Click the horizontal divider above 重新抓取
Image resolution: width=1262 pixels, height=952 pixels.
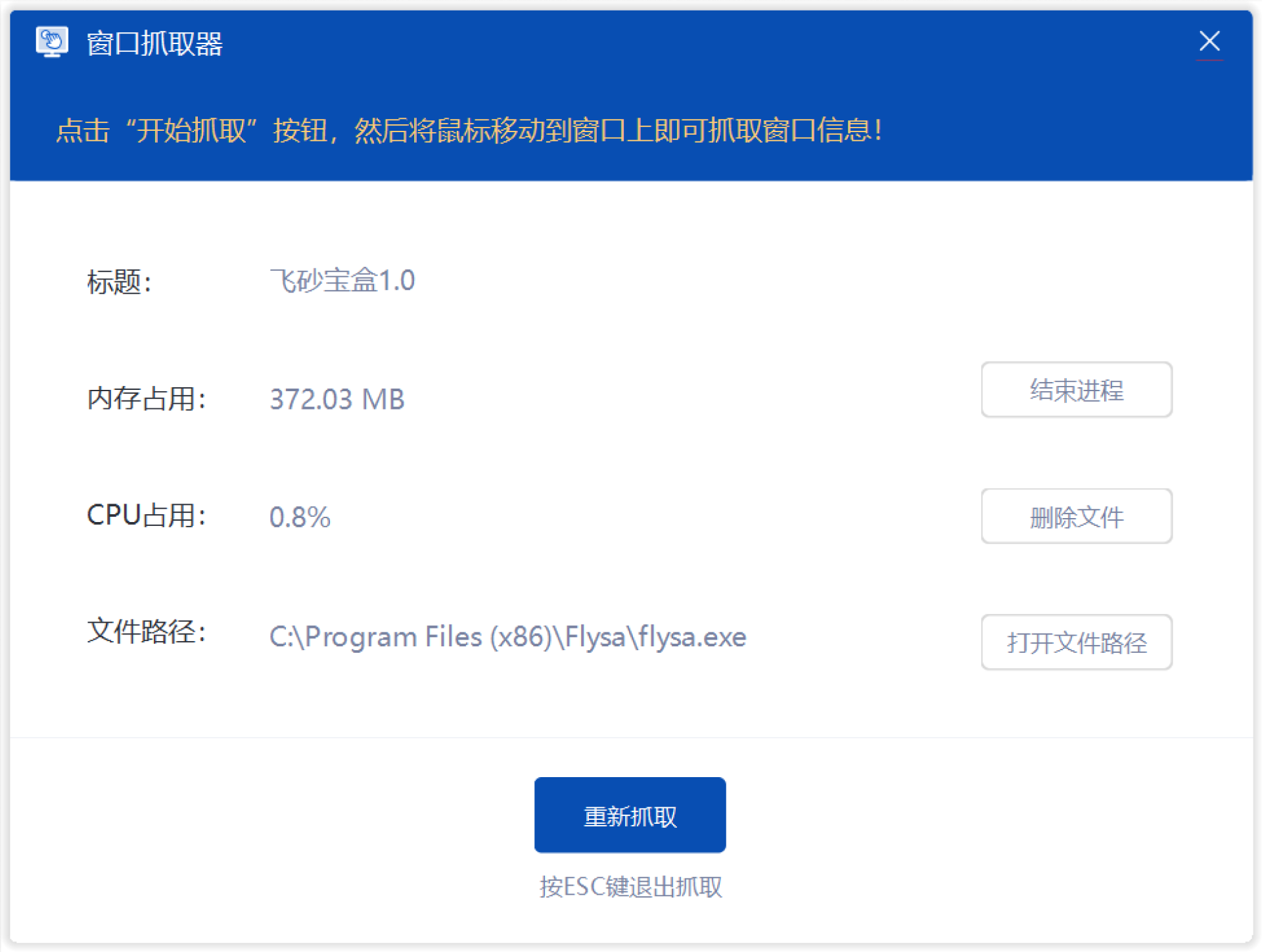click(x=631, y=737)
